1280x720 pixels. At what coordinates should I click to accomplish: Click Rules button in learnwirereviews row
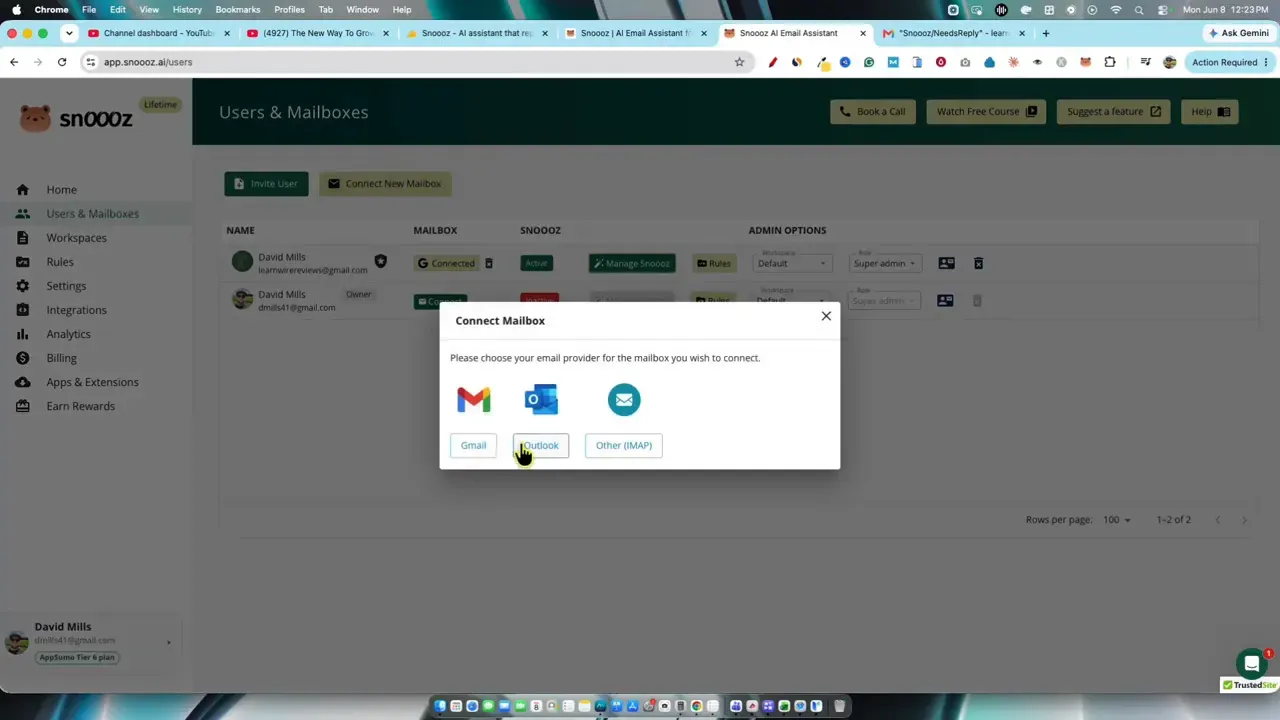pyautogui.click(x=714, y=264)
